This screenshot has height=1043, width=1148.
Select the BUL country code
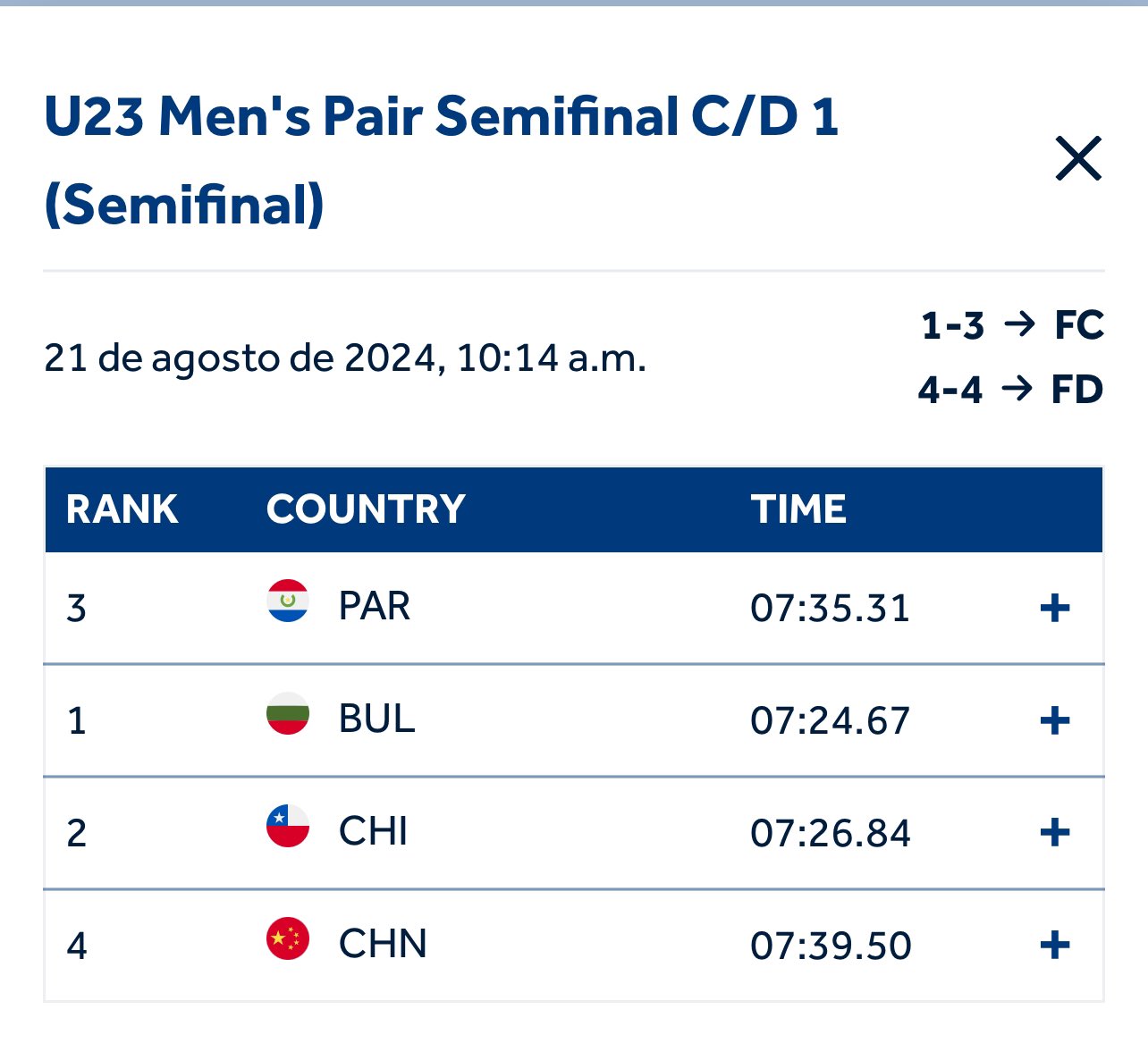[377, 719]
